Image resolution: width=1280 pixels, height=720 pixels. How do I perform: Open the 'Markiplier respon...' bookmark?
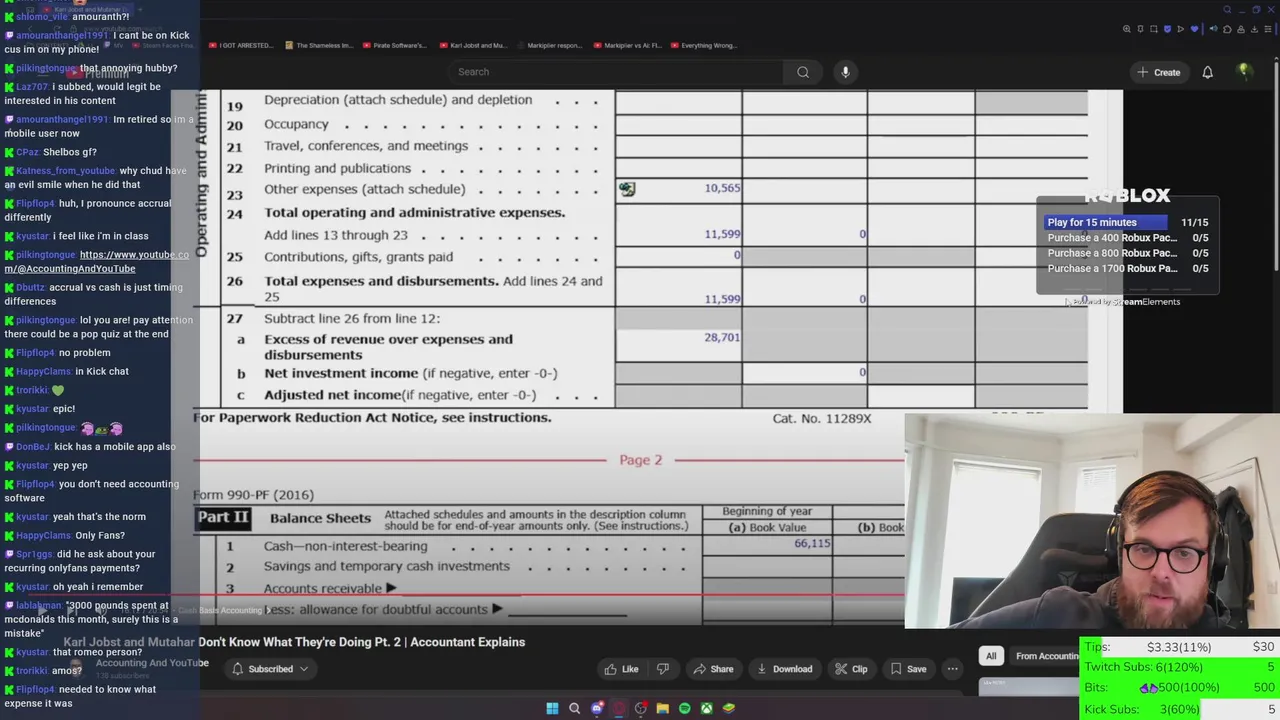click(549, 45)
